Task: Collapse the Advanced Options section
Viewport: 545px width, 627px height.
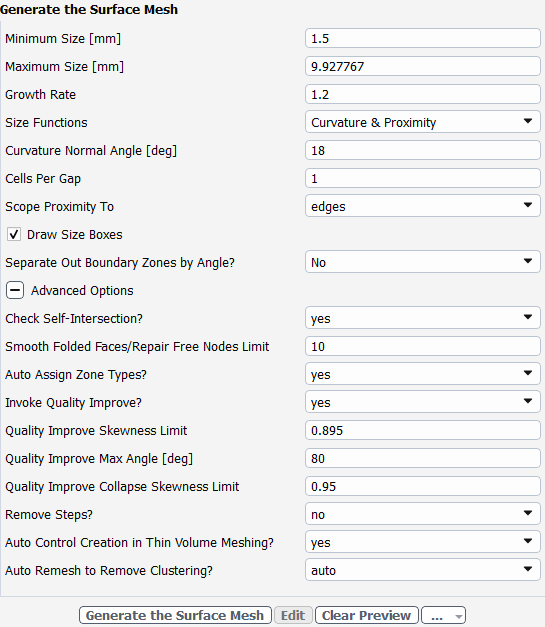Action: [15, 290]
